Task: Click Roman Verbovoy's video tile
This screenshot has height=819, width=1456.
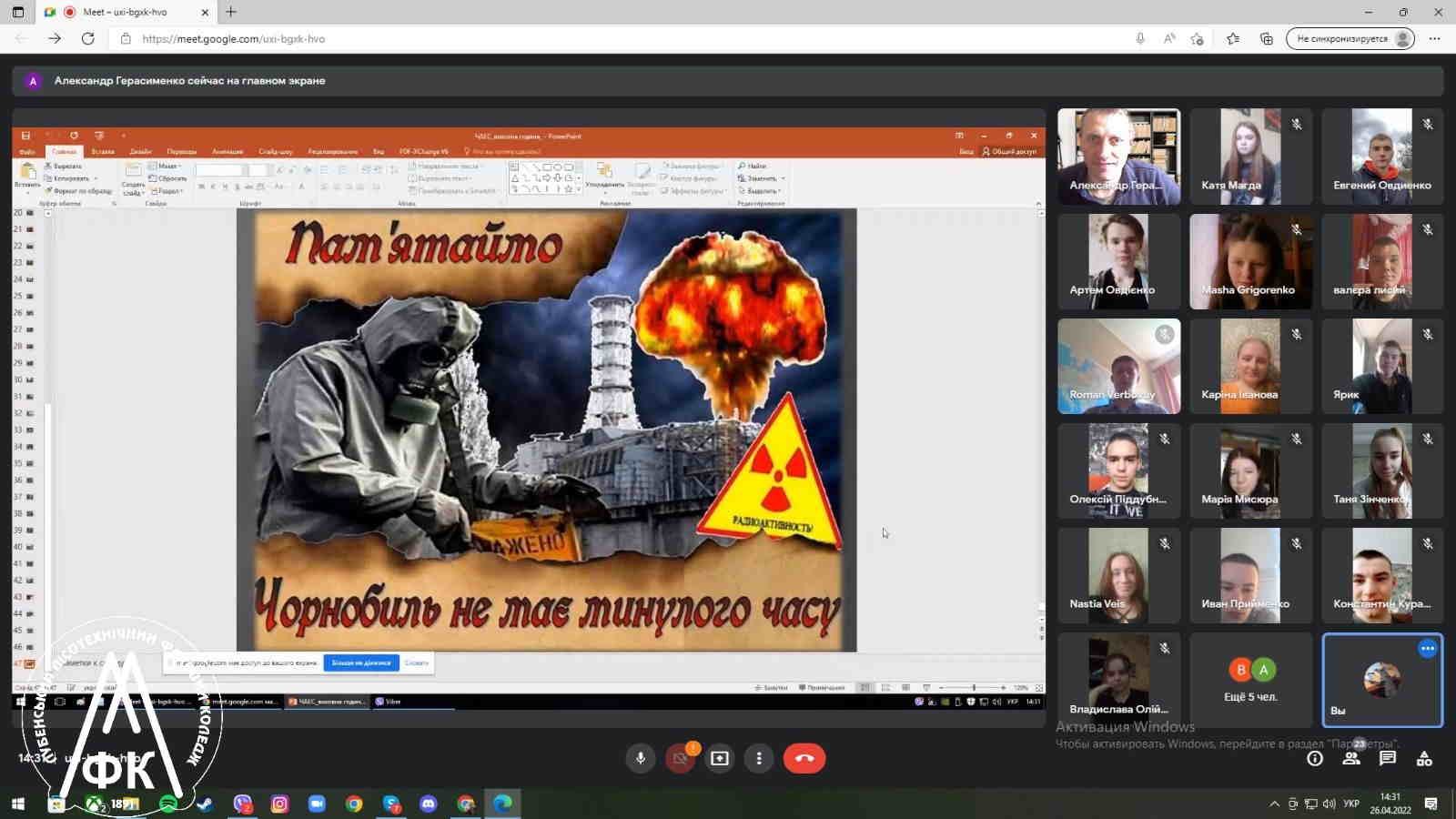Action: pyautogui.click(x=1119, y=366)
